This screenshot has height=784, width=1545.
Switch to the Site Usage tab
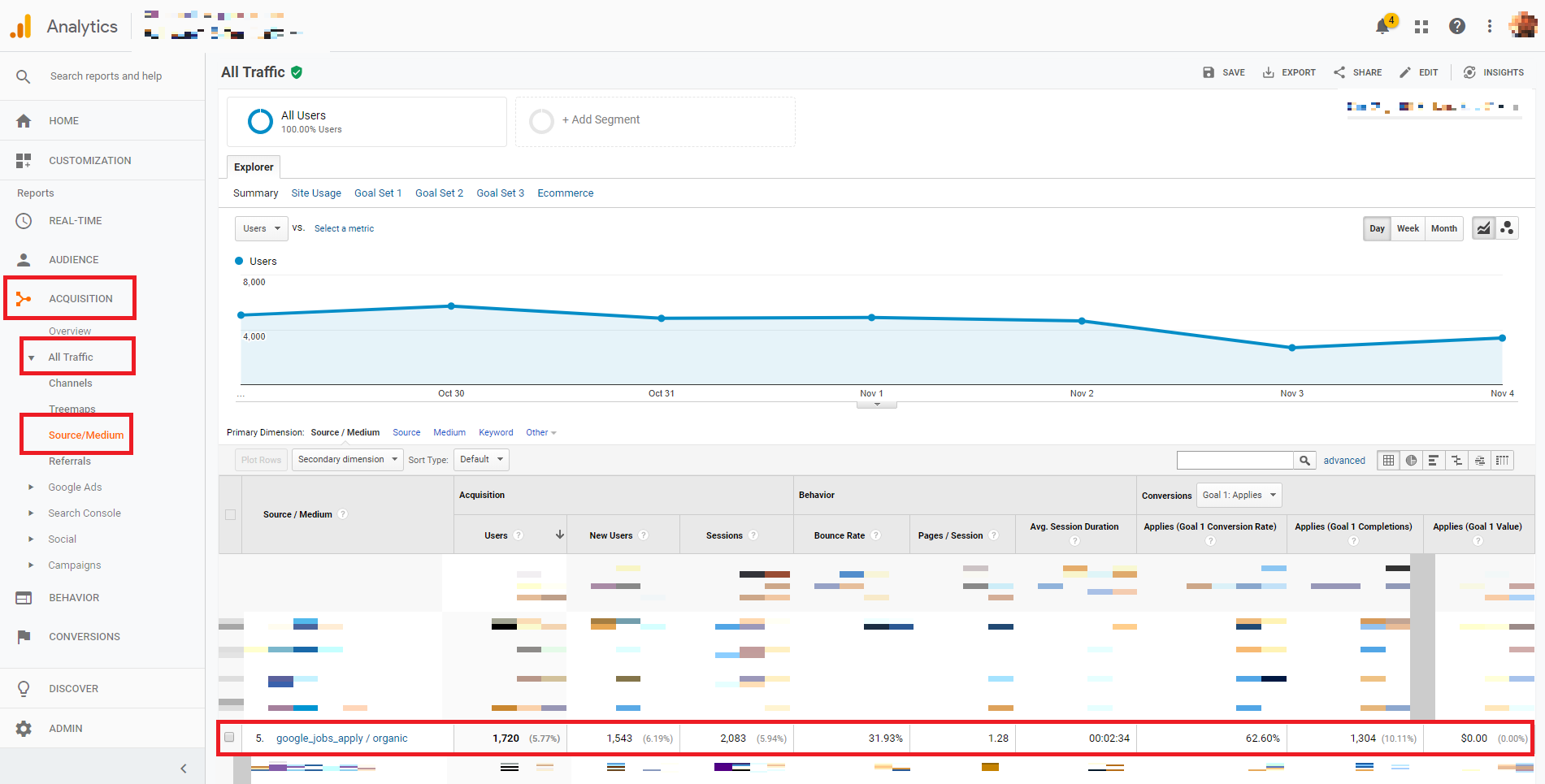pos(316,193)
